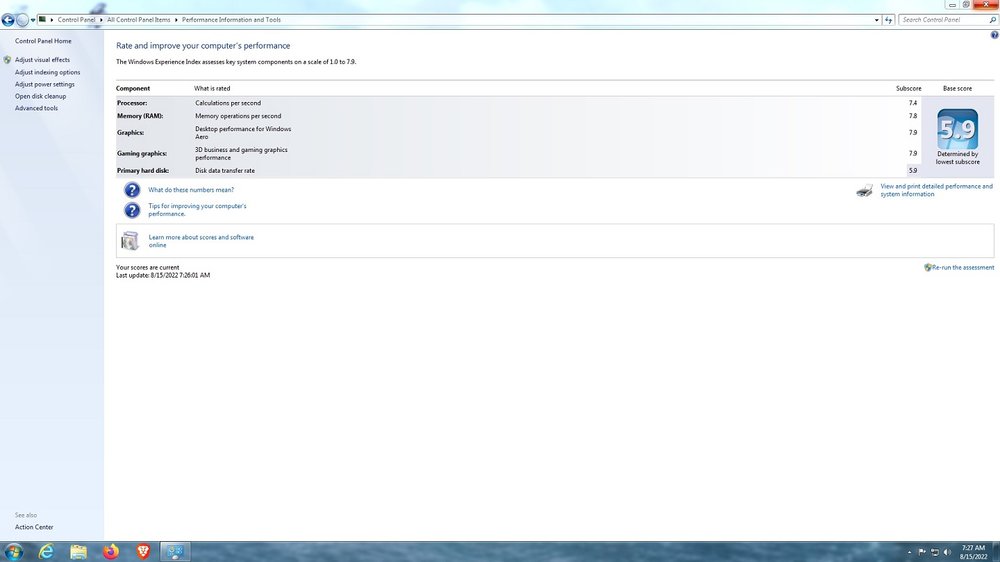Viewport: 1000px width, 562px height.
Task: Launch Firefox from the taskbar
Action: coord(110,551)
